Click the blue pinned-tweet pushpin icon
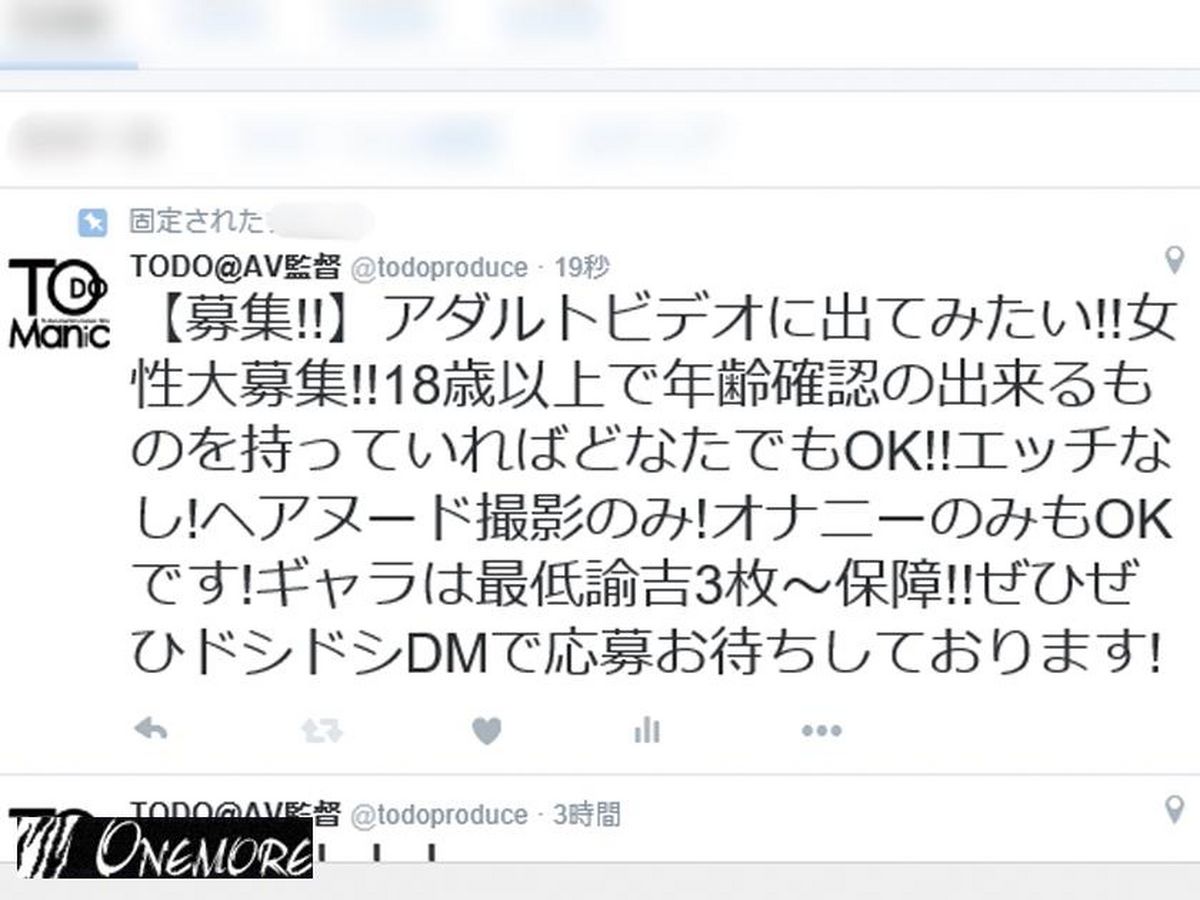This screenshot has width=1200, height=900. (x=92, y=221)
